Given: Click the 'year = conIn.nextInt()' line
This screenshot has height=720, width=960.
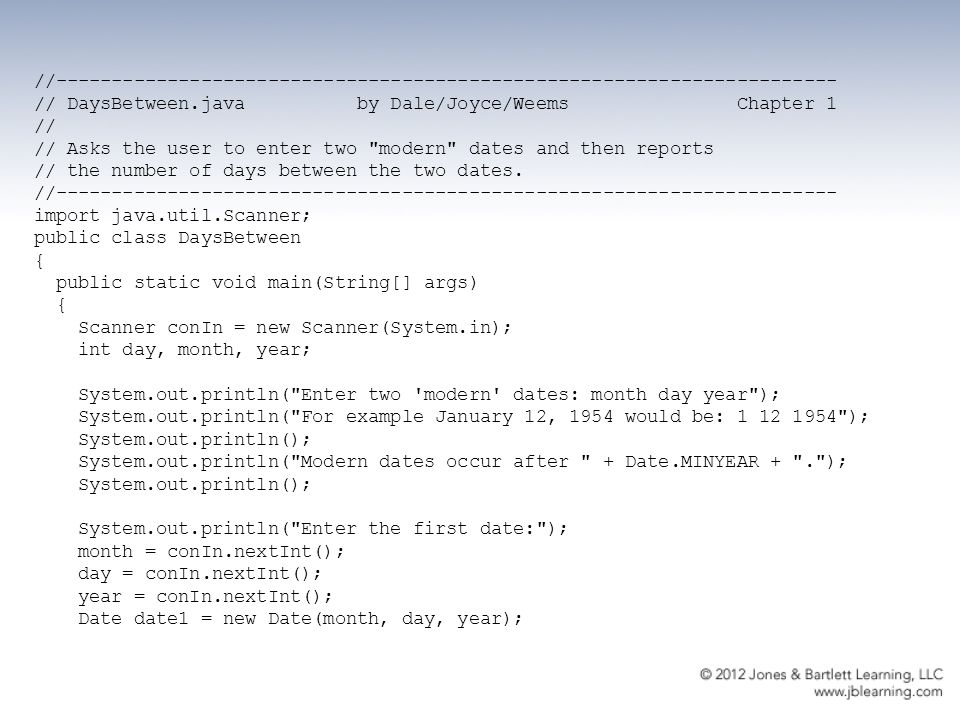Looking at the screenshot, I should (205, 596).
